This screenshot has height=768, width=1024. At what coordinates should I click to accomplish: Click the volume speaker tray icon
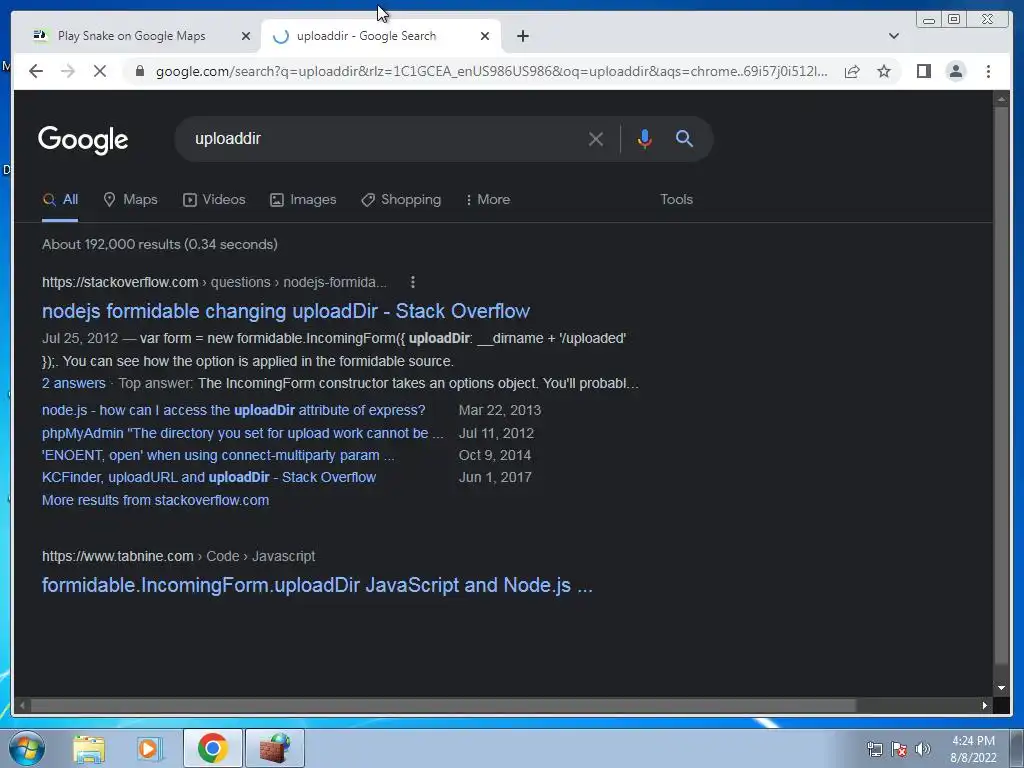point(922,749)
